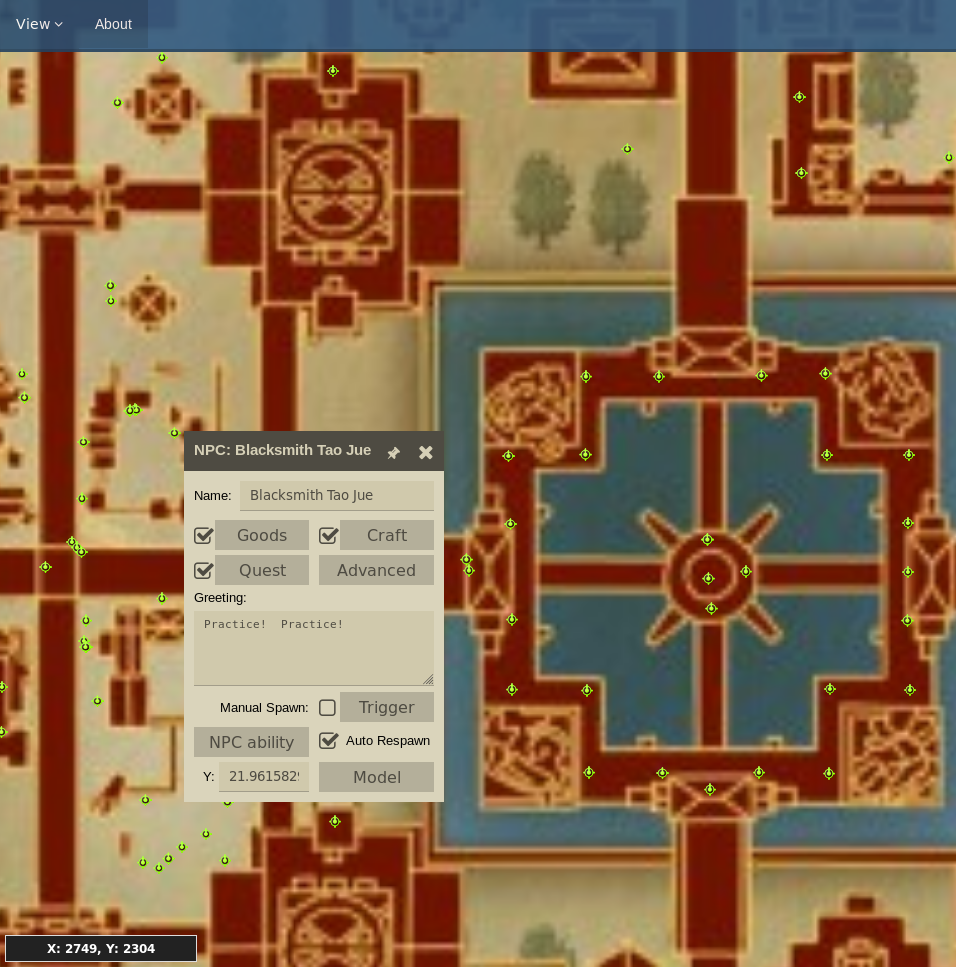Viewport: 956px width, 967px height.
Task: Open the About menu item
Action: point(113,24)
